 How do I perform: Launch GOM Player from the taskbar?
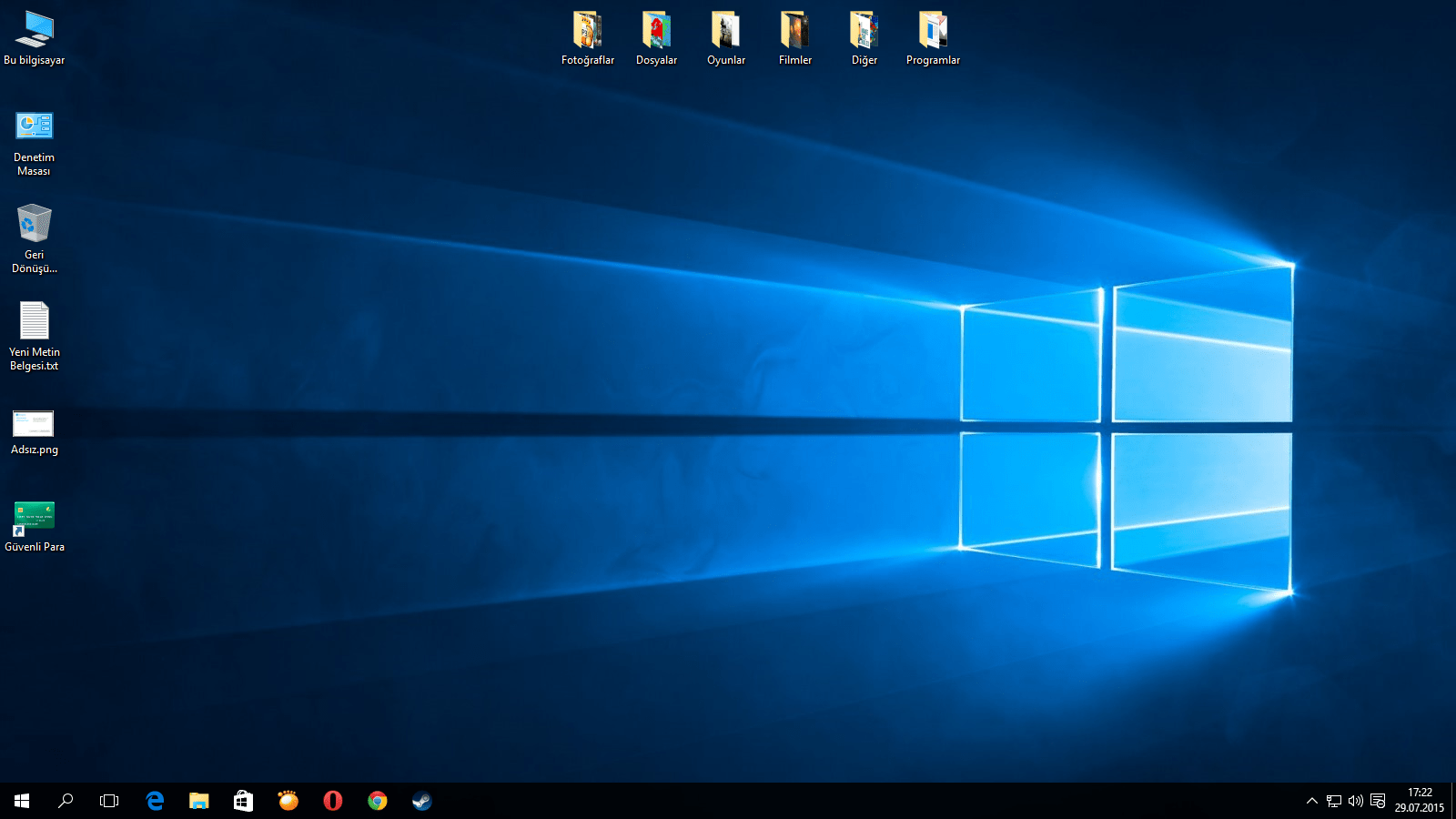[x=288, y=801]
